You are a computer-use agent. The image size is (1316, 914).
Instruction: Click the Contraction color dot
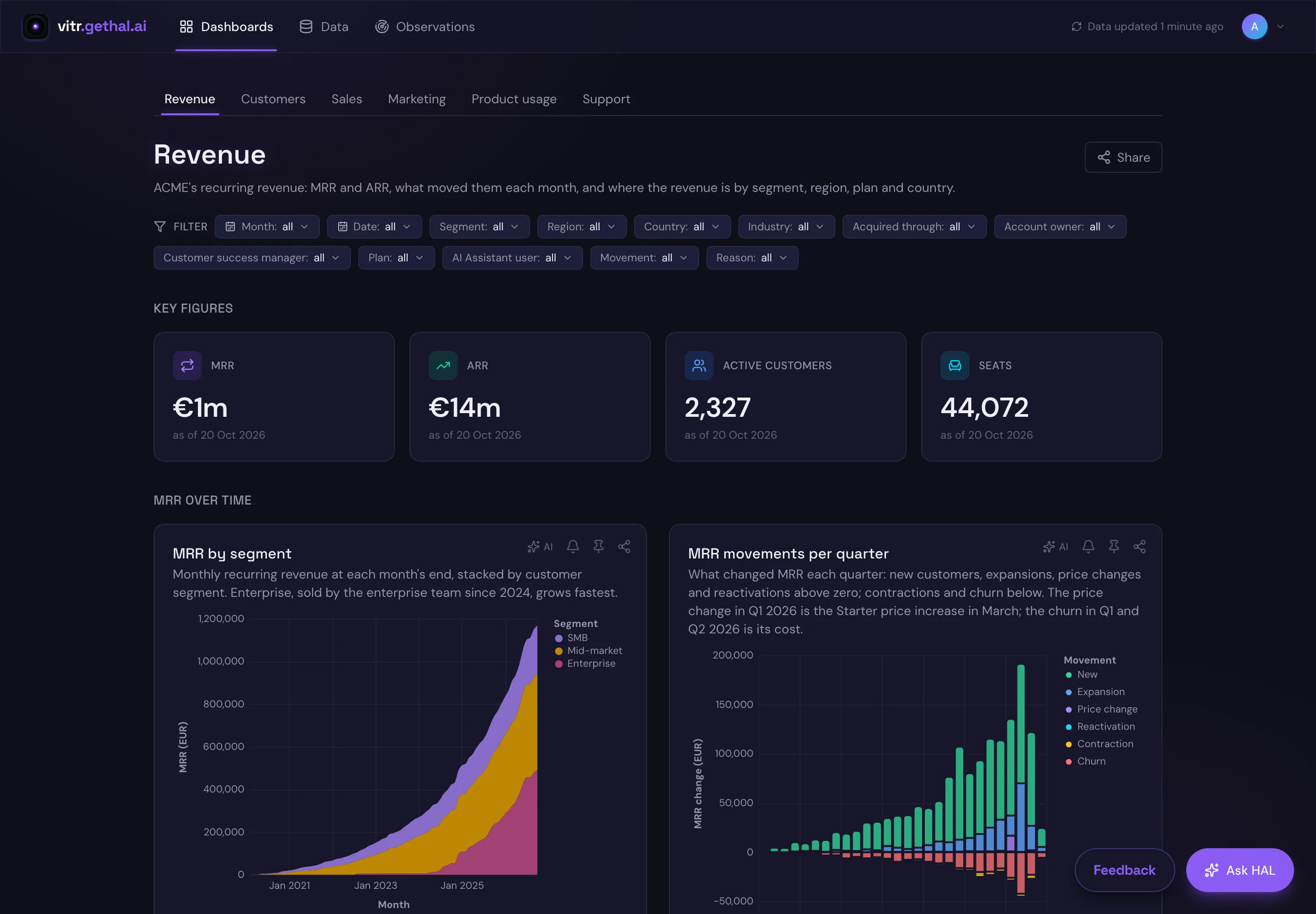coord(1069,744)
